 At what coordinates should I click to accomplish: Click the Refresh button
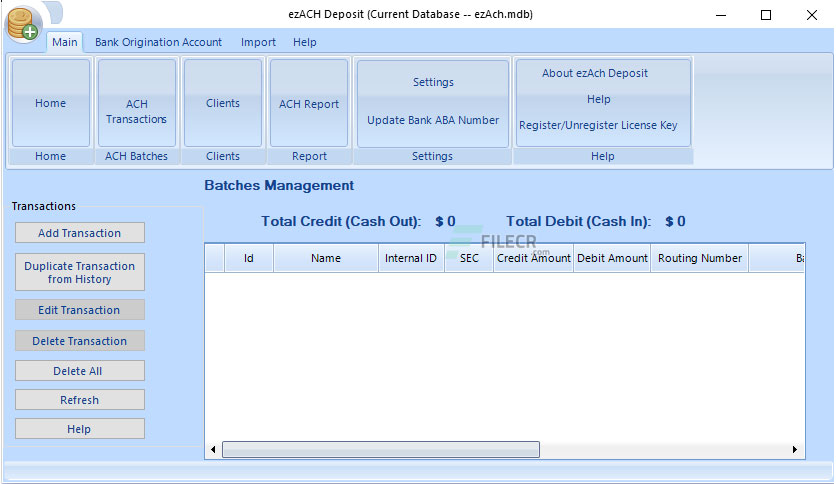pyautogui.click(x=79, y=400)
